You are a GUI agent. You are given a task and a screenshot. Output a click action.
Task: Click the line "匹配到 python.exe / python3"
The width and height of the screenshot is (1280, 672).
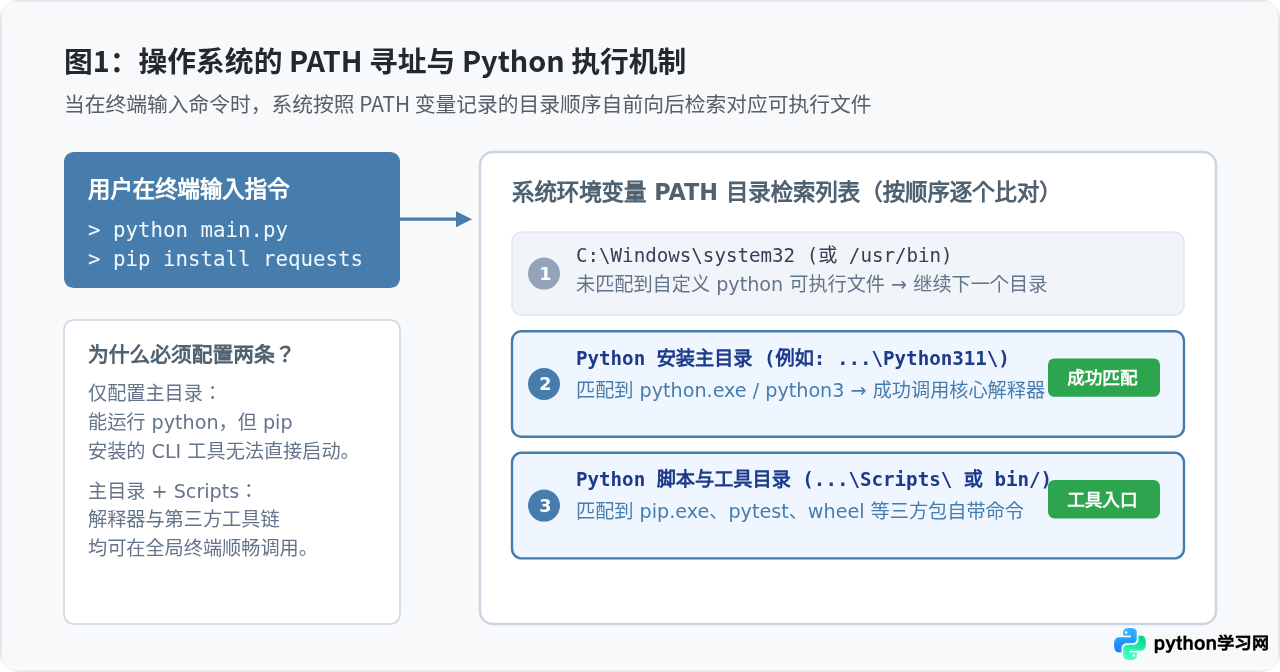tap(710, 390)
